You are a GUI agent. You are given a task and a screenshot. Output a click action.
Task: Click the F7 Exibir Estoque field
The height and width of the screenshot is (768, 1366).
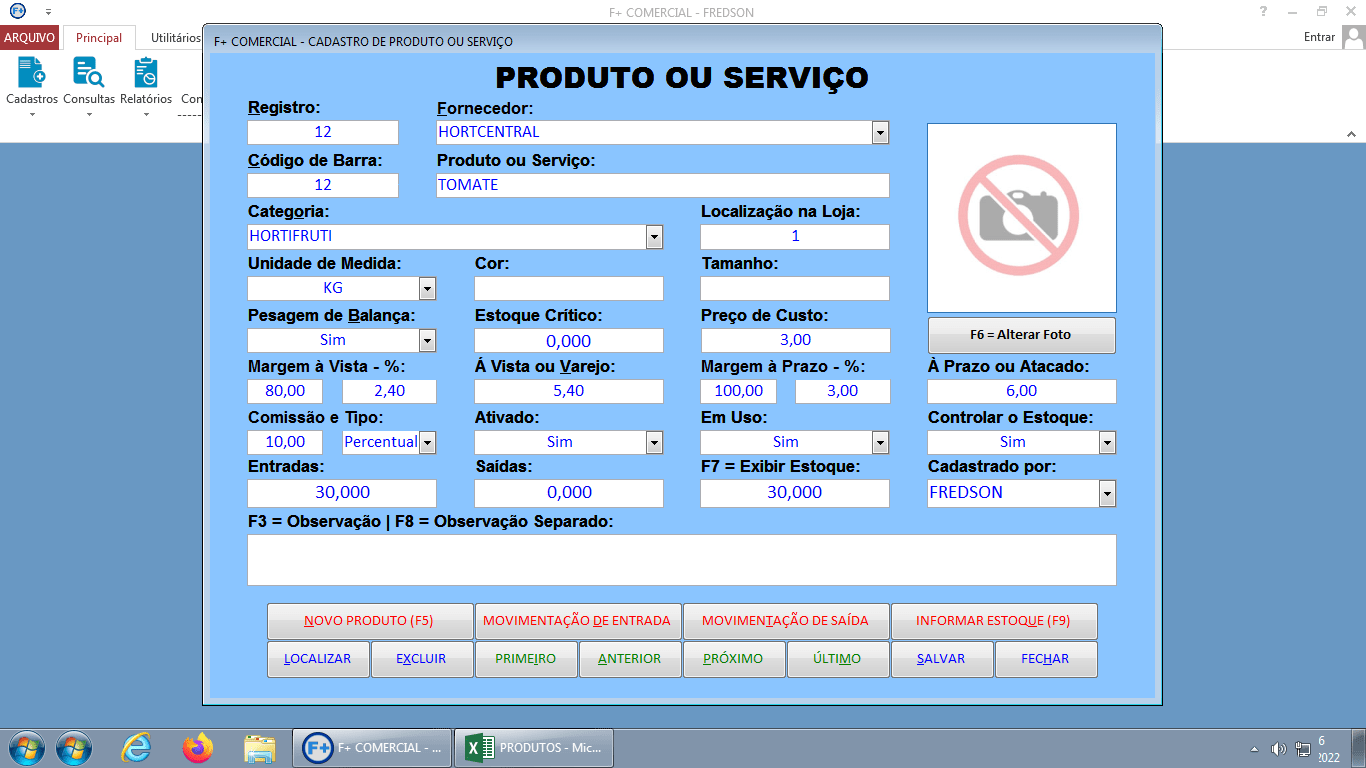pos(795,493)
